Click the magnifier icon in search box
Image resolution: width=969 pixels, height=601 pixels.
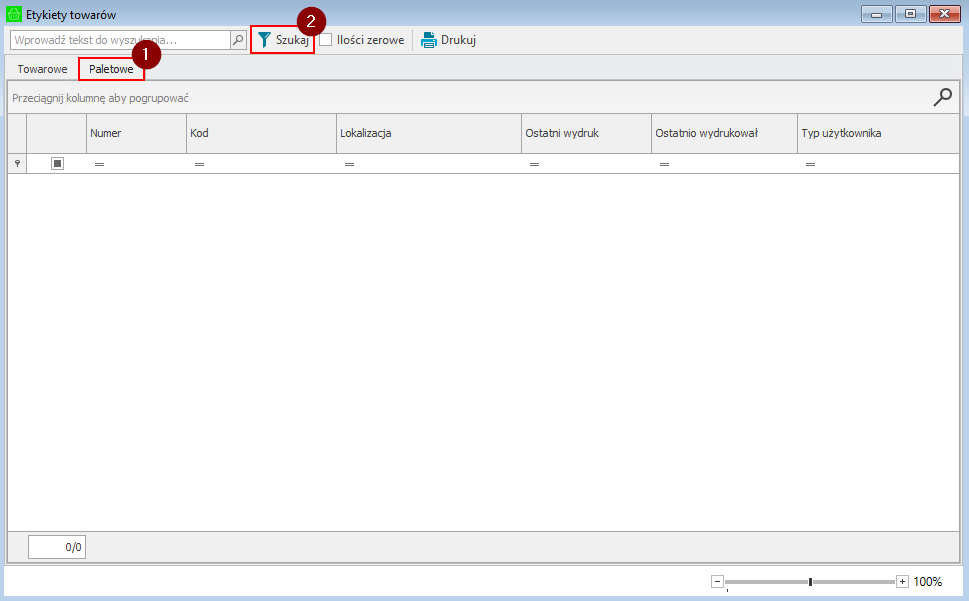click(238, 40)
